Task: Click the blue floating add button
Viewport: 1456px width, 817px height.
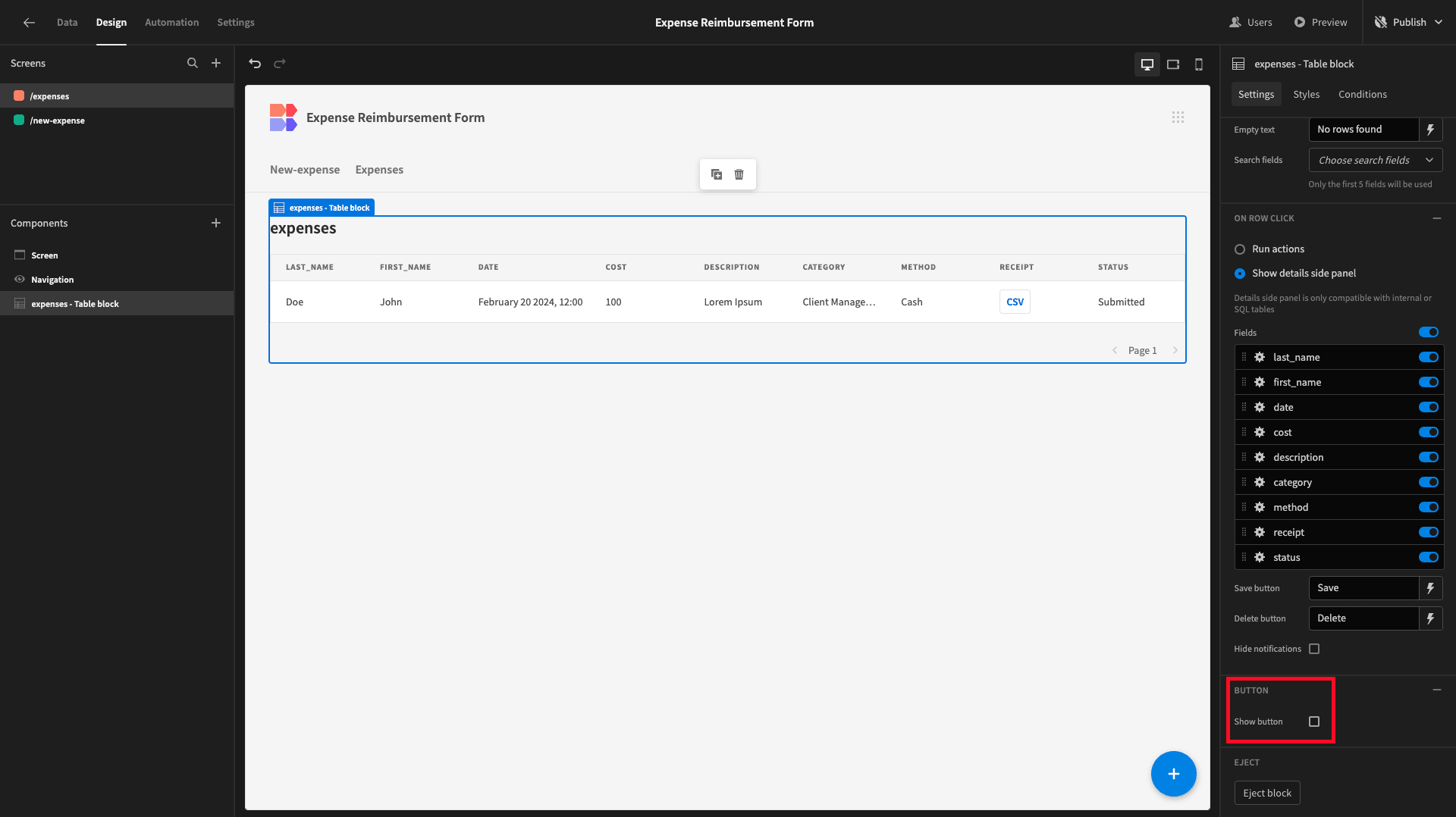Action: (1173, 774)
